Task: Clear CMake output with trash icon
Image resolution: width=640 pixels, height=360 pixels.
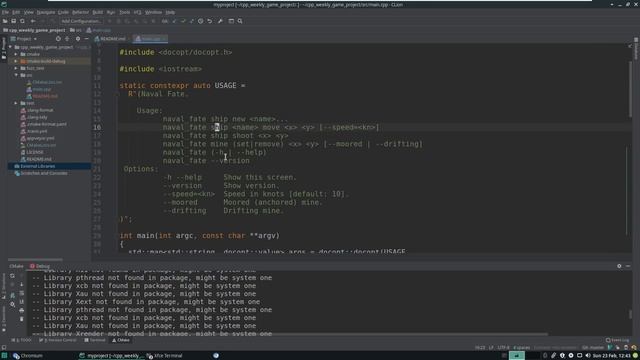Action: [x=22, y=319]
